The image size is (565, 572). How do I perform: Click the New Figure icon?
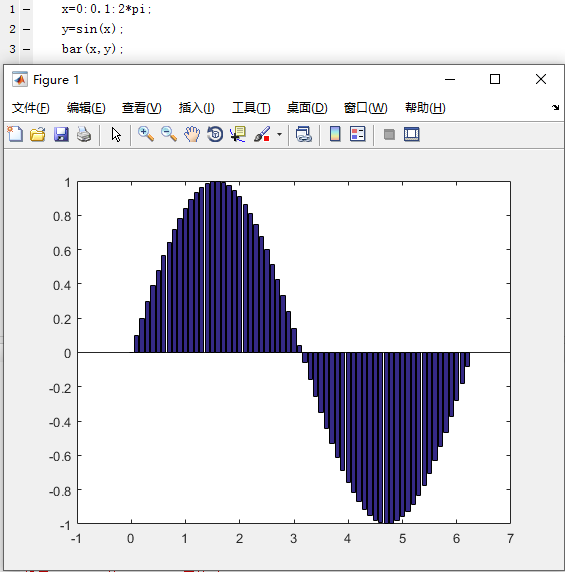[15, 134]
